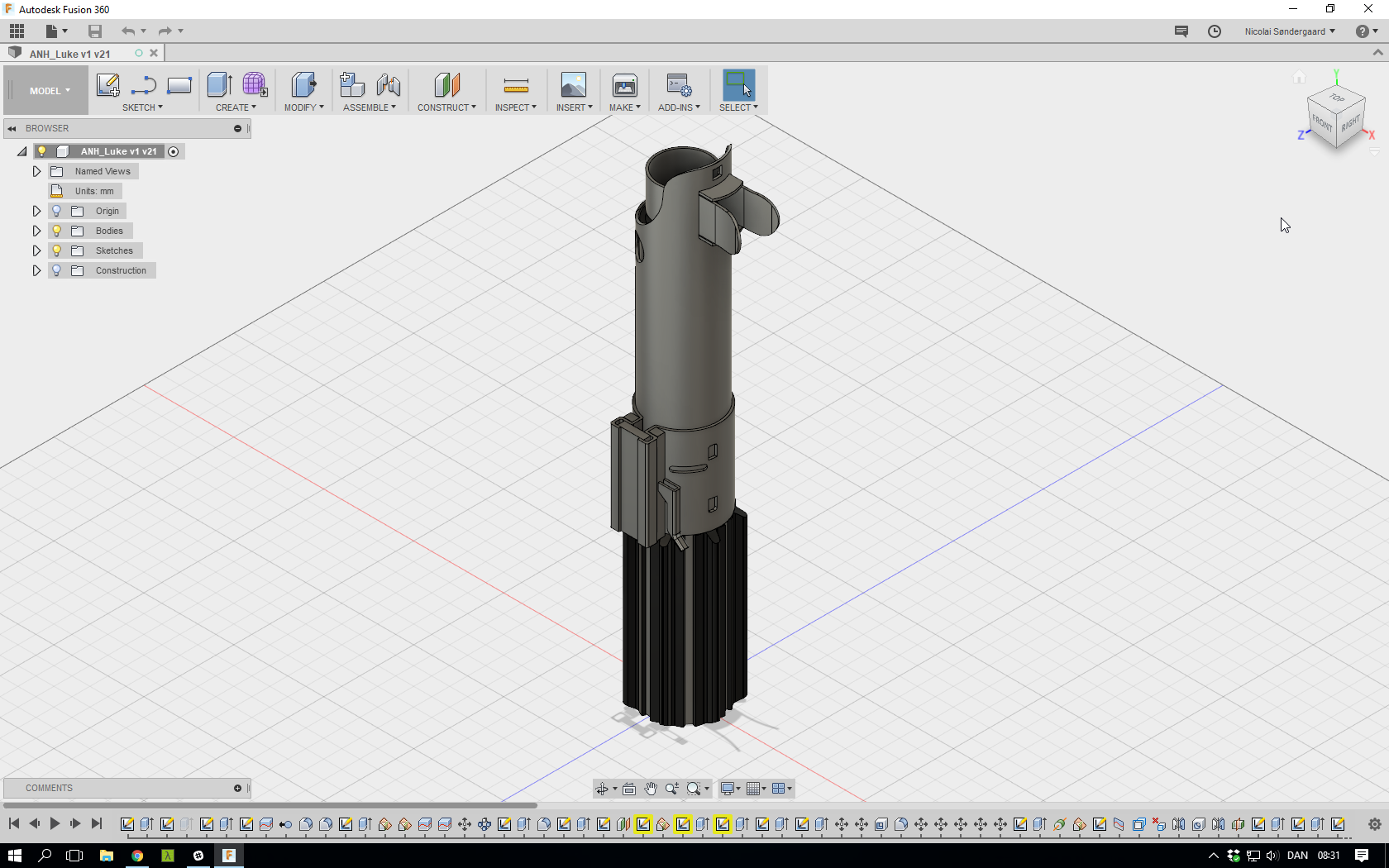Open the INSPECT menu
This screenshot has height=868, width=1389.
(515, 107)
